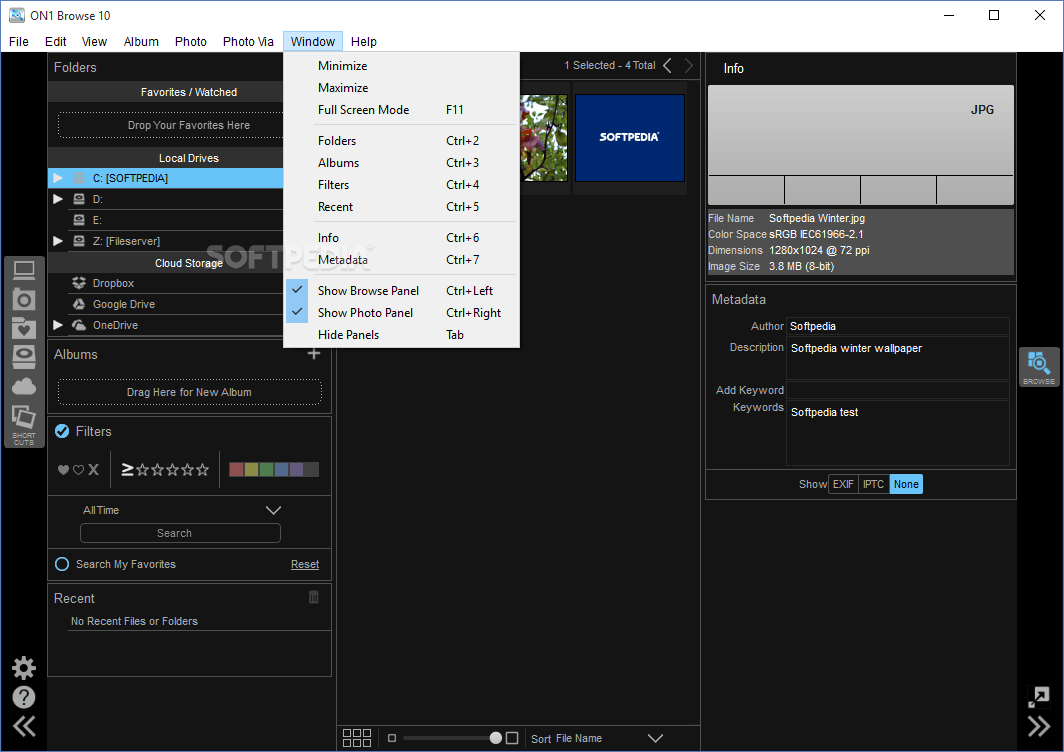The height and width of the screenshot is (752, 1064).
Task: Select Metadata in the Window menu
Action: (402, 260)
